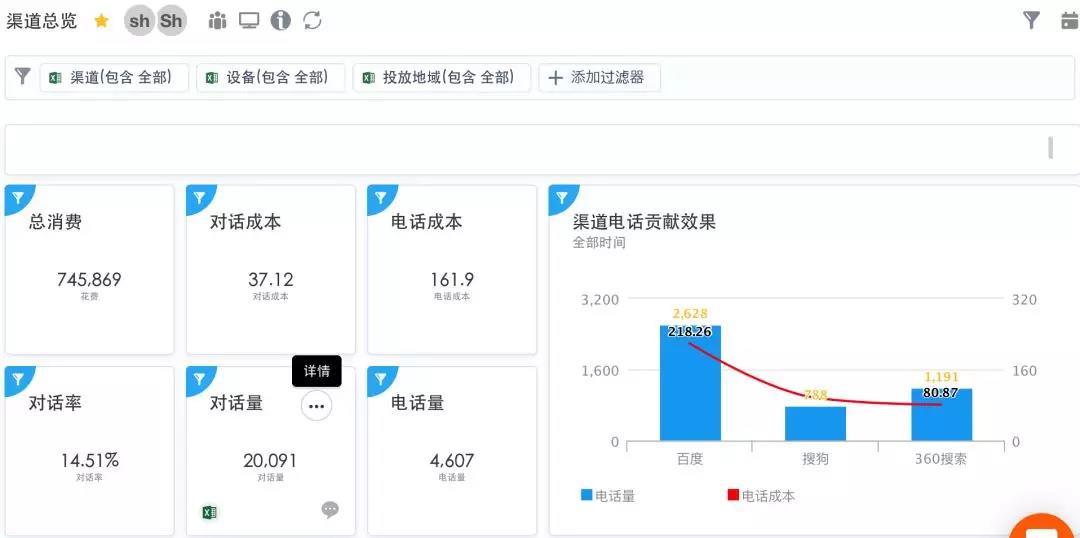The height and width of the screenshot is (538, 1080).
Task: Click the 360搜索 axis label
Action: pyautogui.click(x=941, y=459)
